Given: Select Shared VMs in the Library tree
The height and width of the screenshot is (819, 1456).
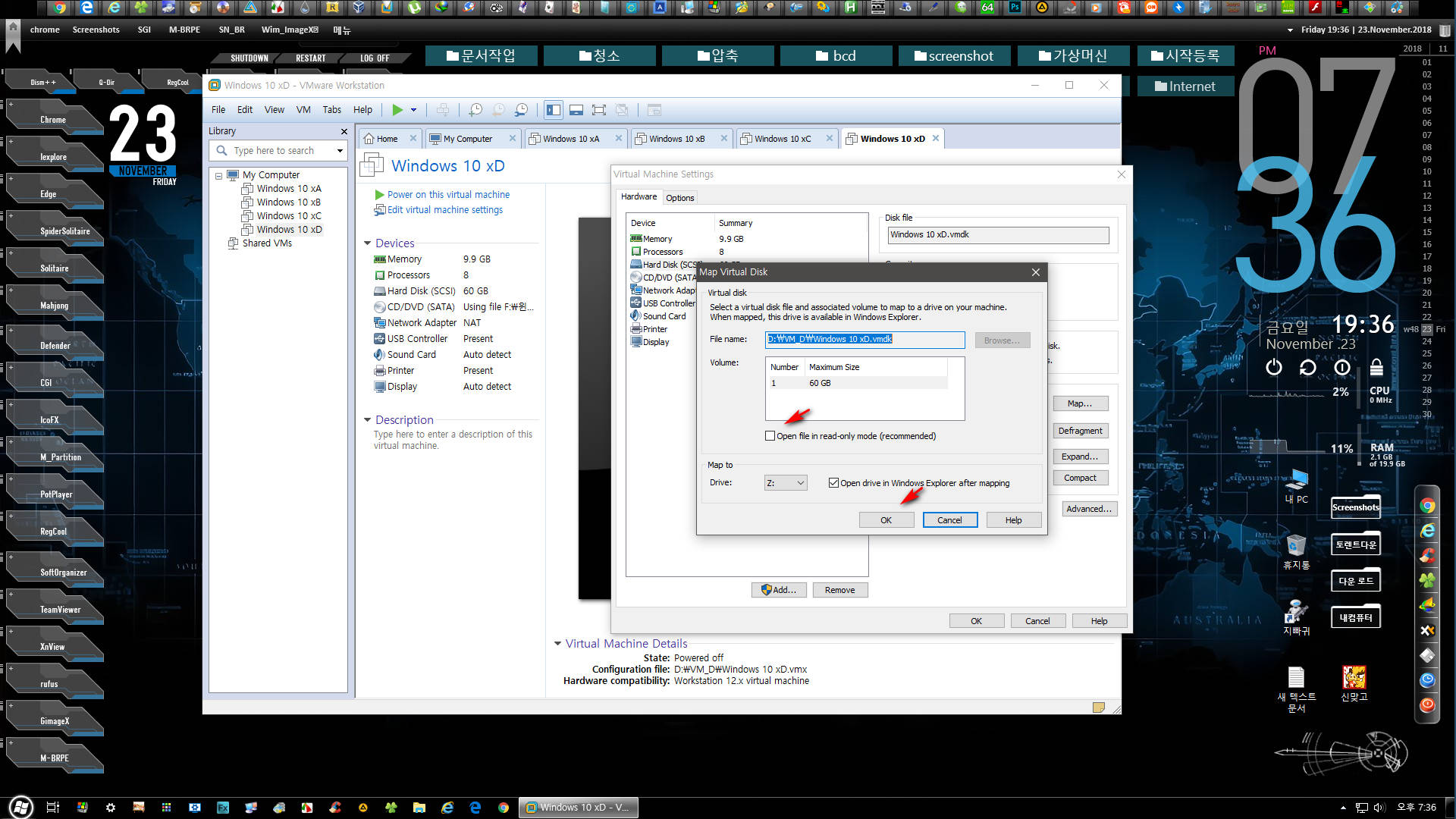Looking at the screenshot, I should click(267, 243).
